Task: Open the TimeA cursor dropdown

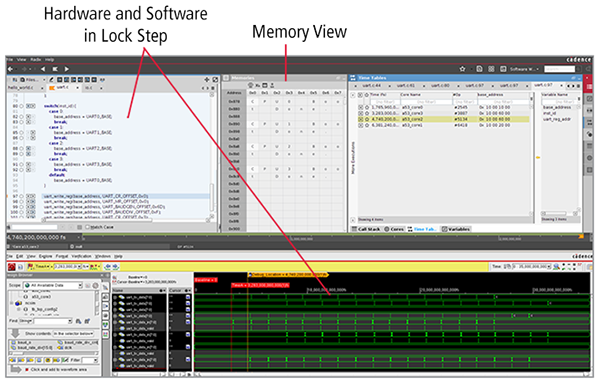Action: pos(43,266)
